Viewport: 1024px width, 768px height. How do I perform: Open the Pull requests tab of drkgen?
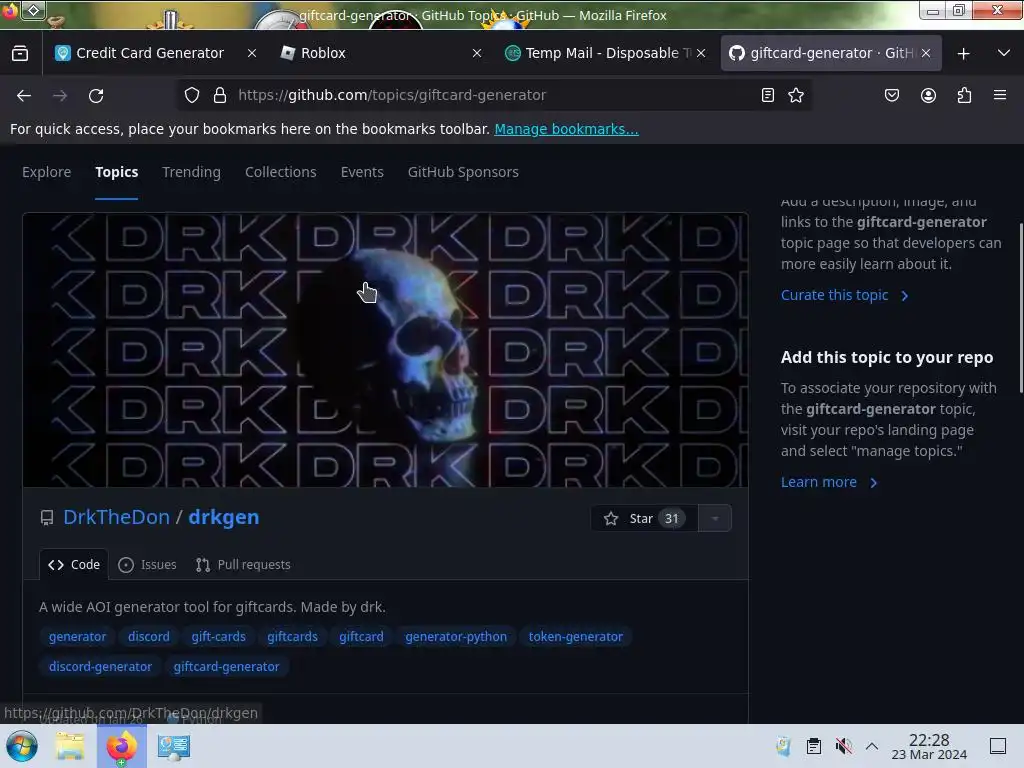pyautogui.click(x=243, y=565)
